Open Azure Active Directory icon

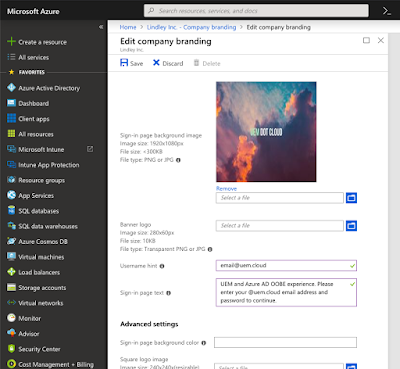pos(11,88)
